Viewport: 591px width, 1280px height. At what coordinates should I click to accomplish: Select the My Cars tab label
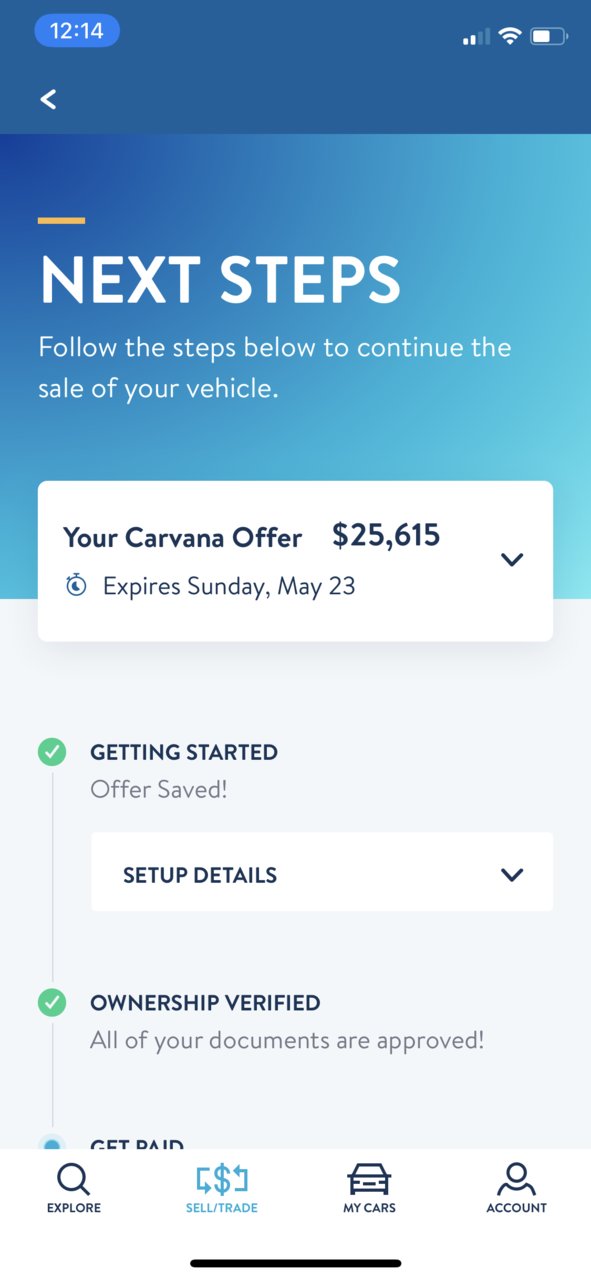369,1208
